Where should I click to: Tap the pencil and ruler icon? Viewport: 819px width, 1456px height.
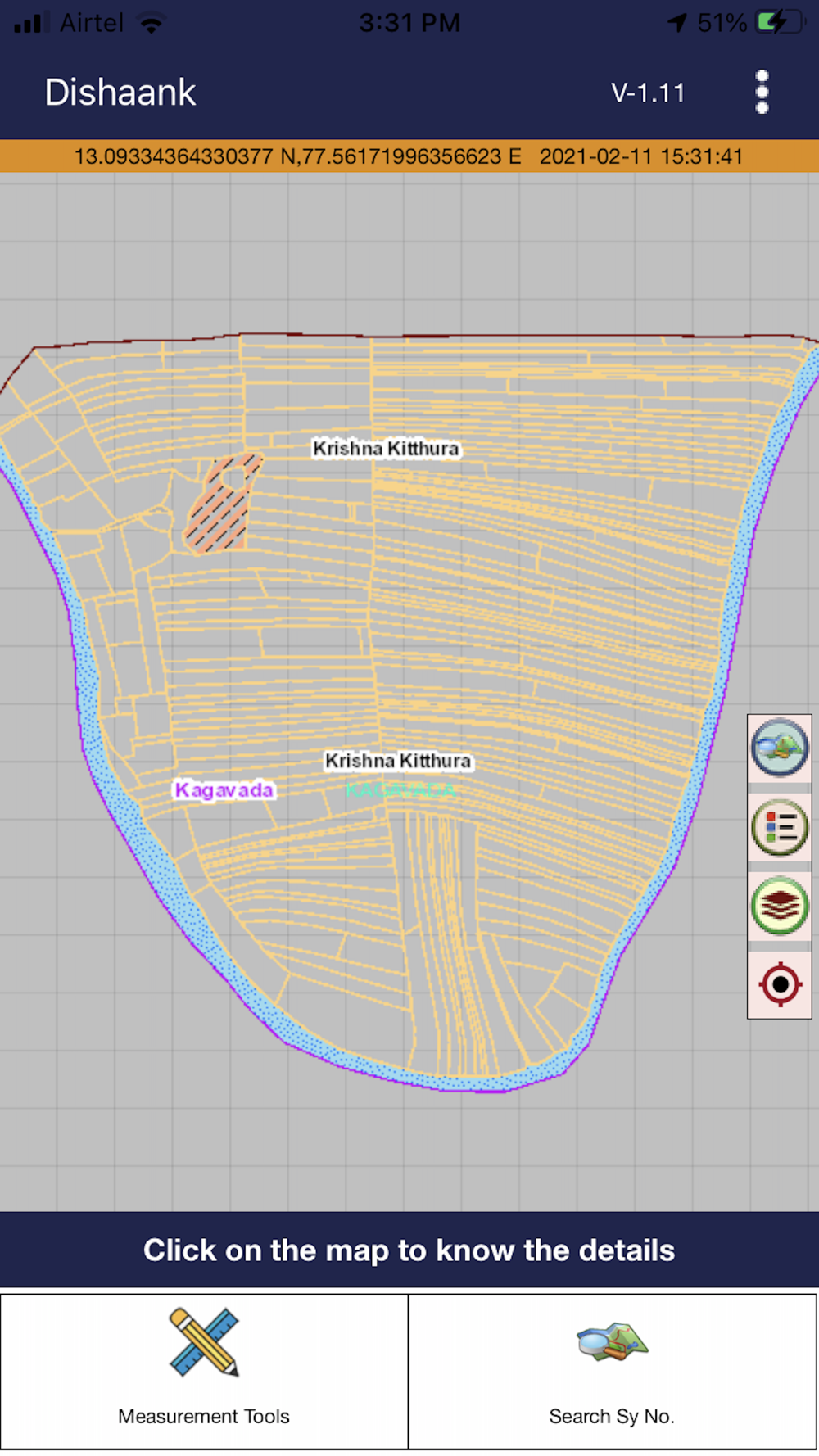[x=204, y=1341]
